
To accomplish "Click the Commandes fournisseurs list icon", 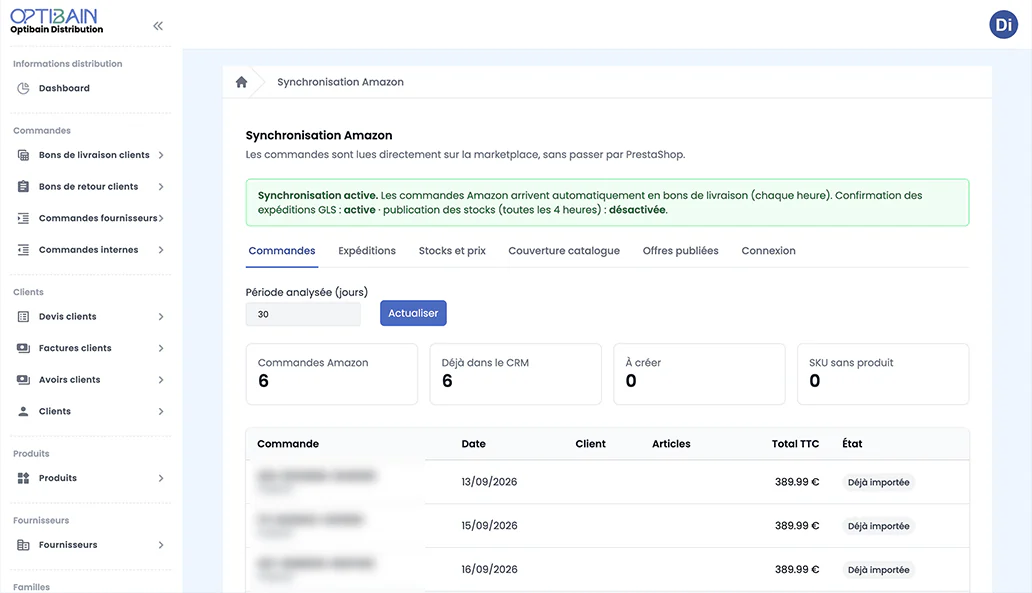I will (x=23, y=219).
